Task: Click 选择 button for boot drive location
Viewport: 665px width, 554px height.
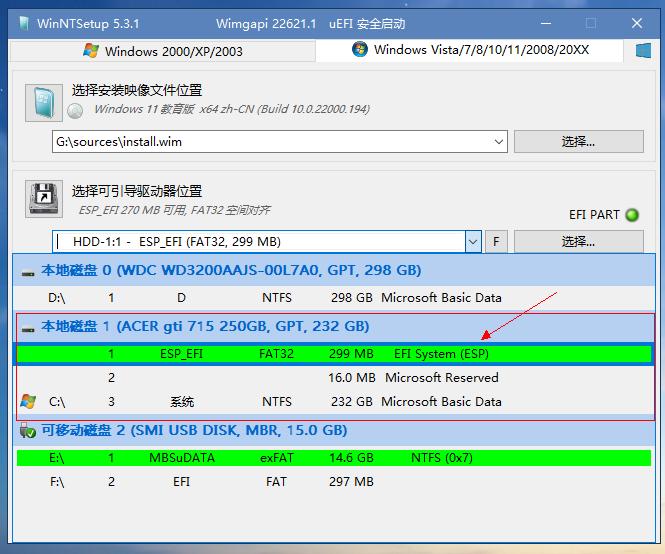Action: [x=578, y=241]
